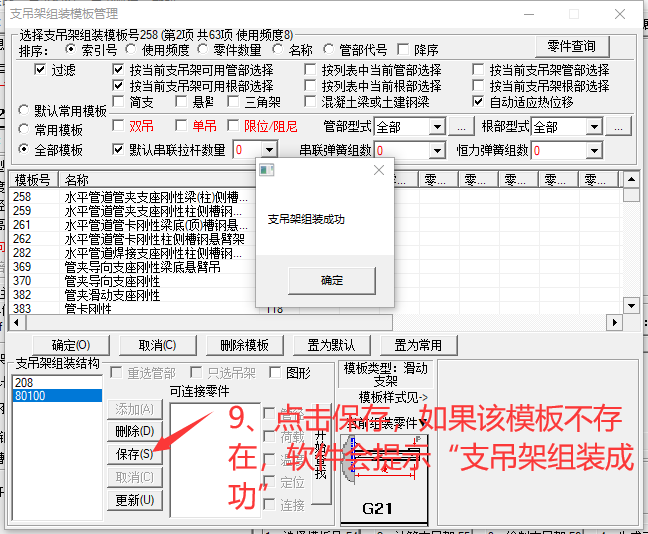Click the 保存(S) button

click(134, 454)
